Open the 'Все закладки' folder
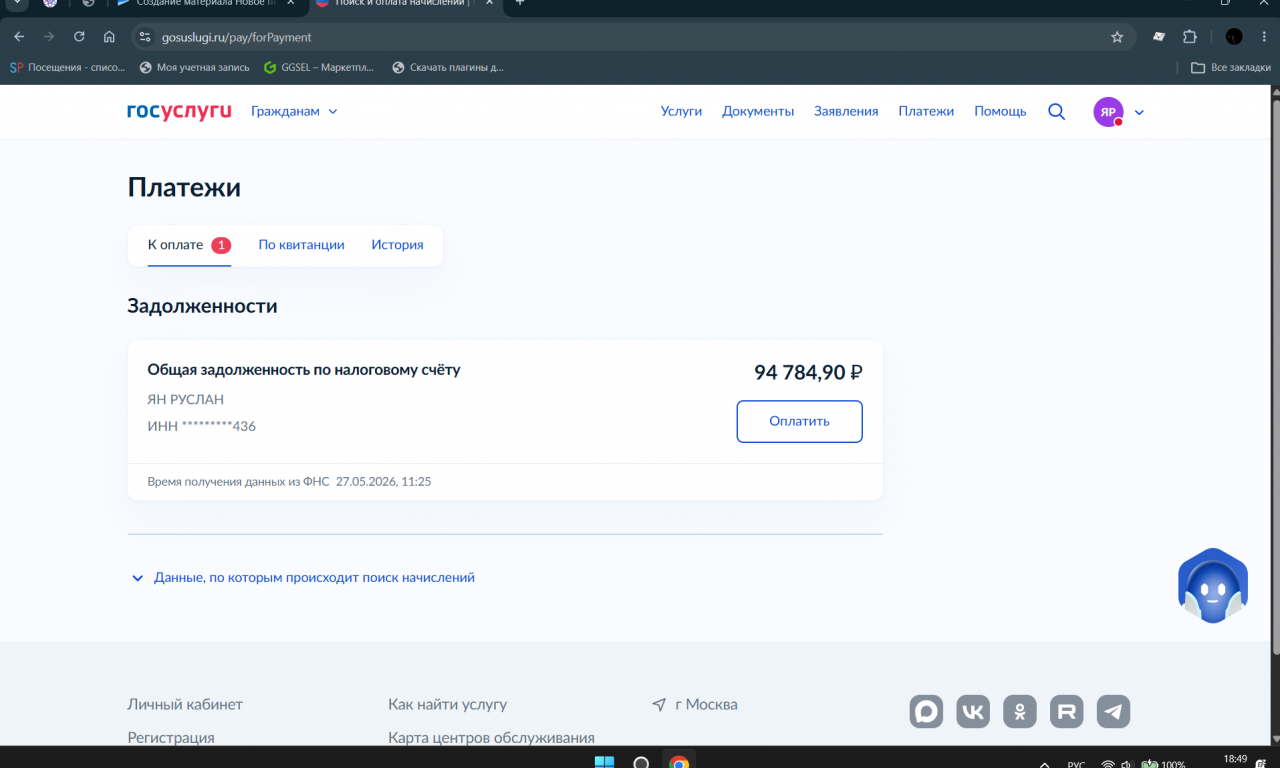 click(x=1231, y=68)
